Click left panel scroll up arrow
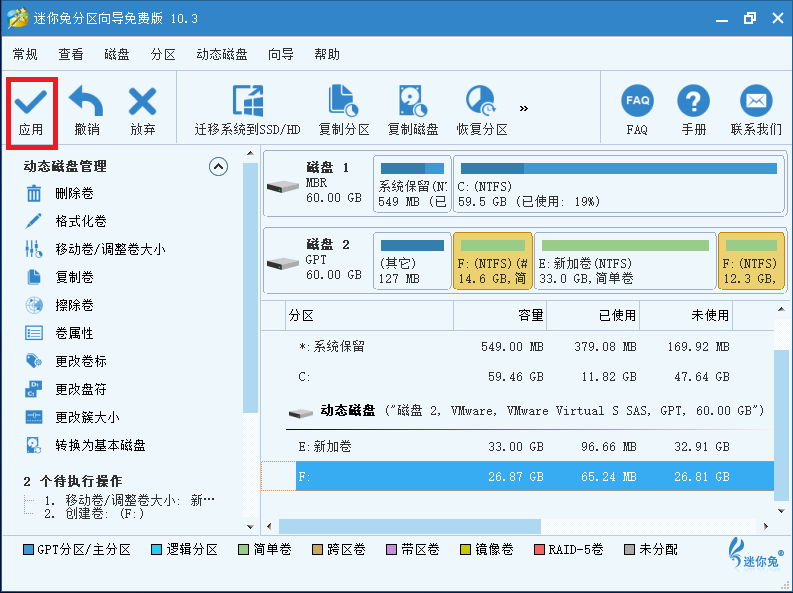This screenshot has width=793, height=593. pos(250,153)
